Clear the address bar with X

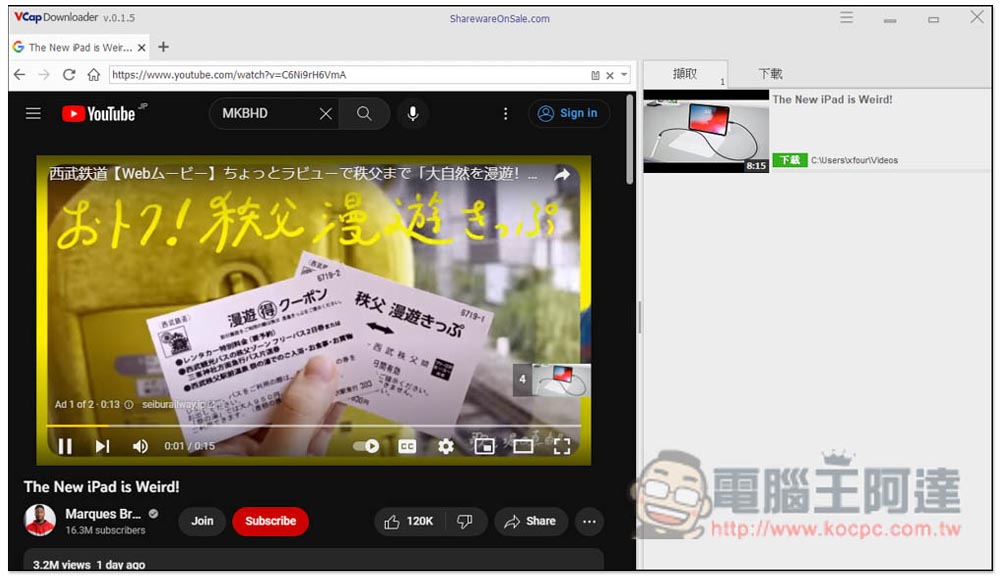pyautogui.click(x=610, y=75)
